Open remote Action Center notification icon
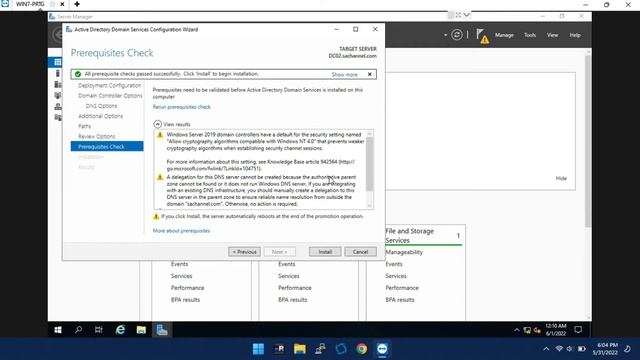Image resolution: width=640 pixels, height=360 pixels. (x=578, y=330)
